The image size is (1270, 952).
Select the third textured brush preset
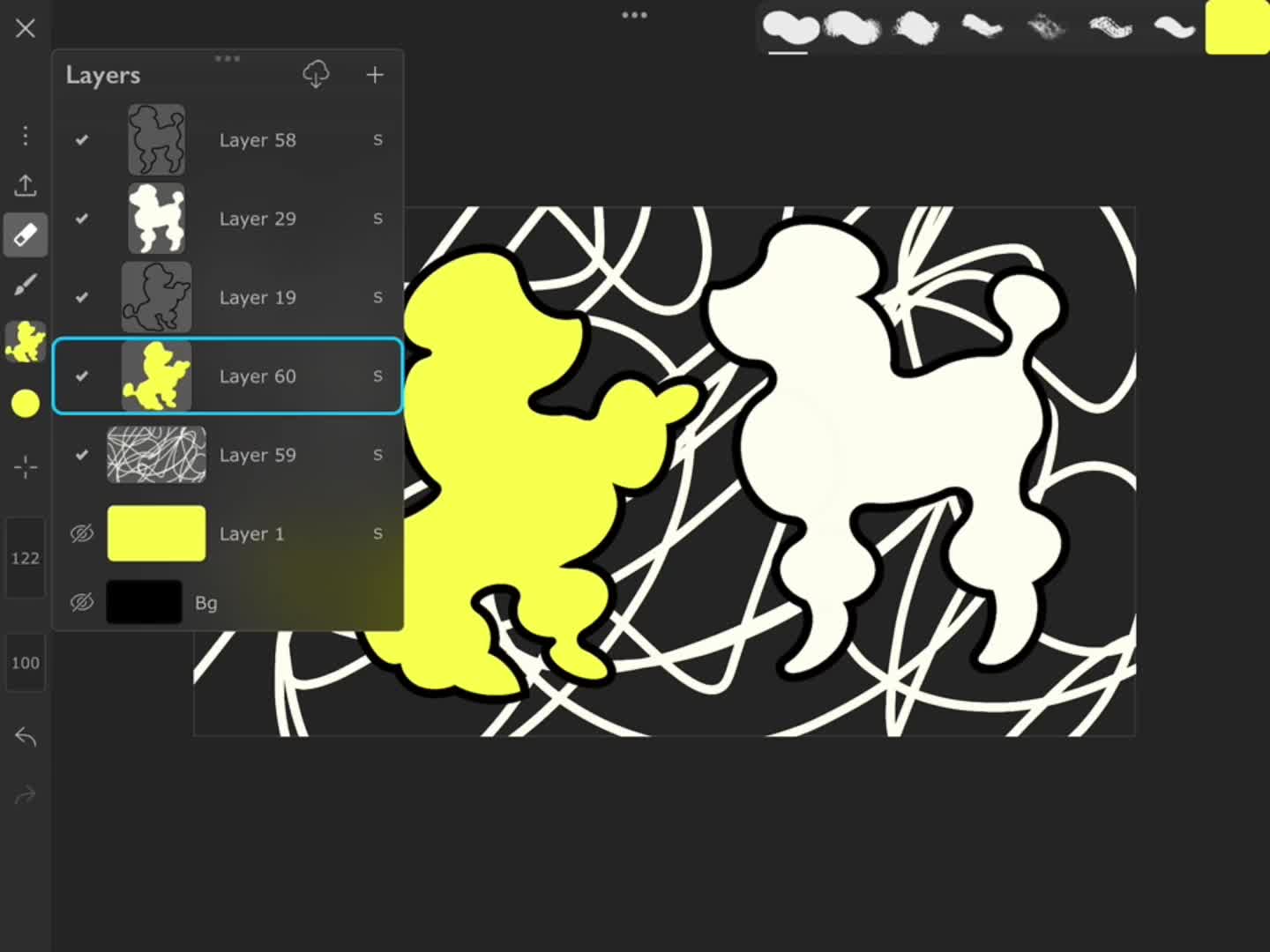(x=917, y=28)
